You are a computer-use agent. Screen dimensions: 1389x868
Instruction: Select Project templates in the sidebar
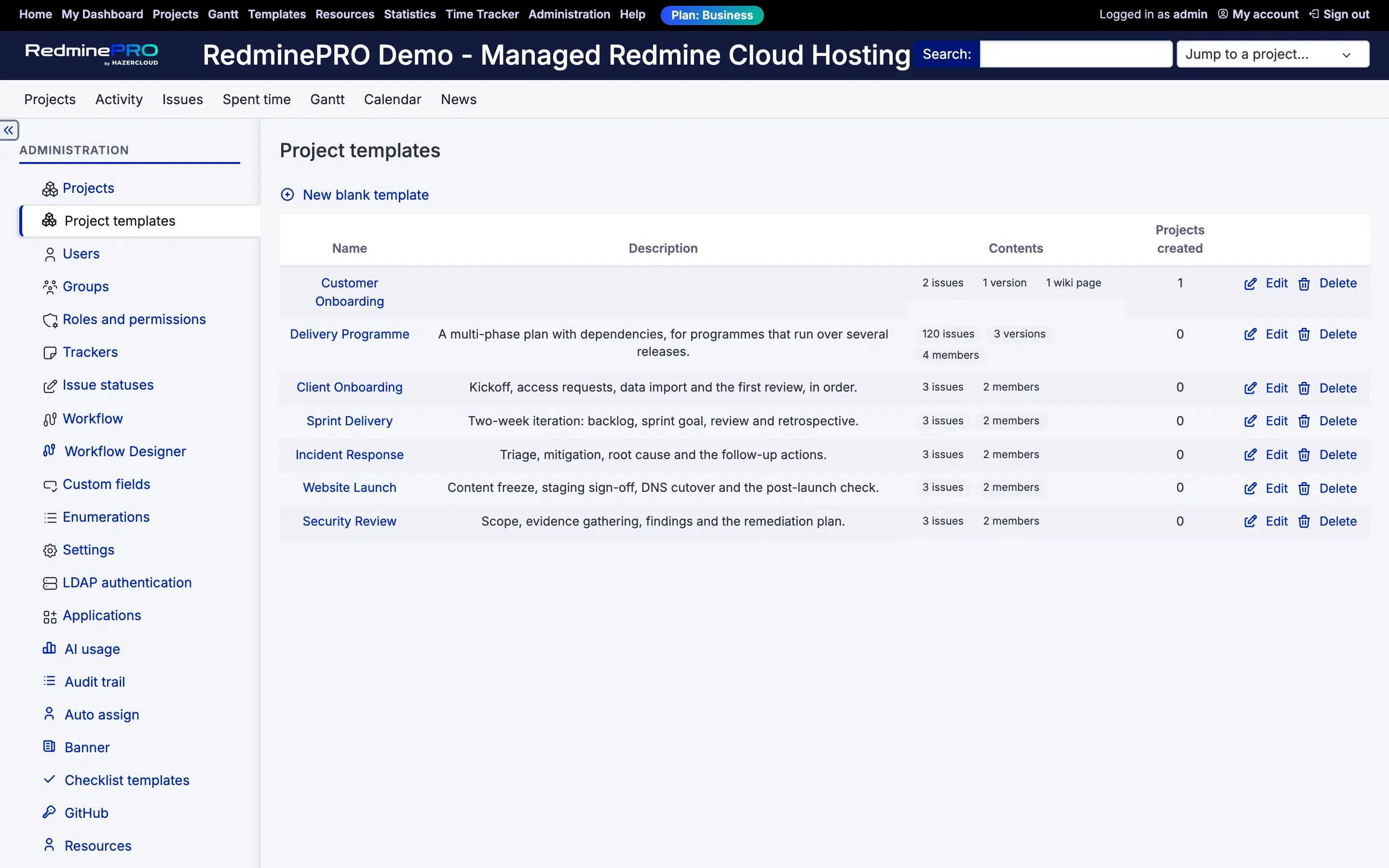pyautogui.click(x=140, y=221)
